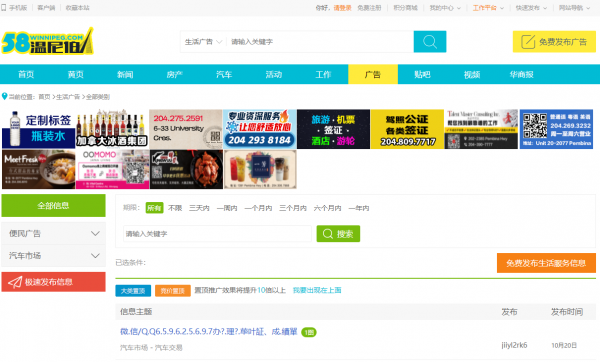Open the 新闻 nav tab
Viewport: 600px width, 362px height.
[125, 74]
